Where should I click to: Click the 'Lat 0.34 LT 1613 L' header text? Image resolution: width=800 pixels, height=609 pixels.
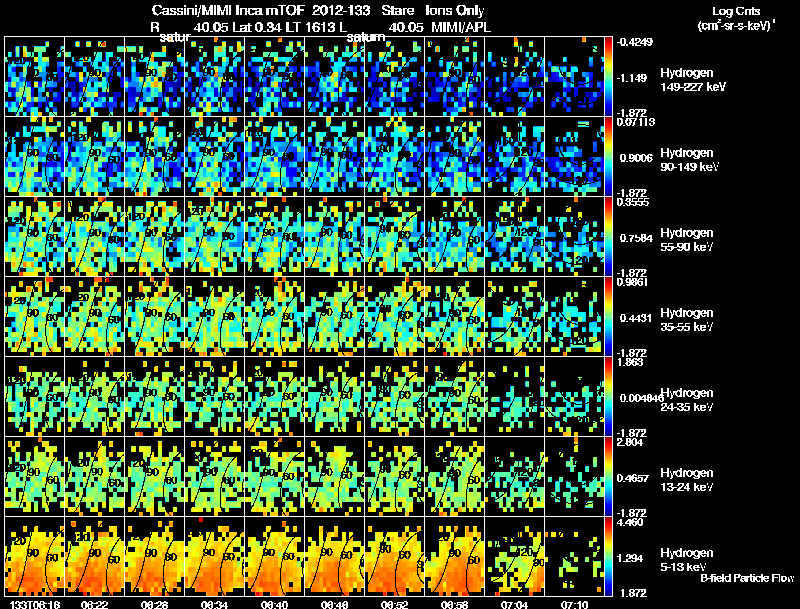(x=289, y=27)
